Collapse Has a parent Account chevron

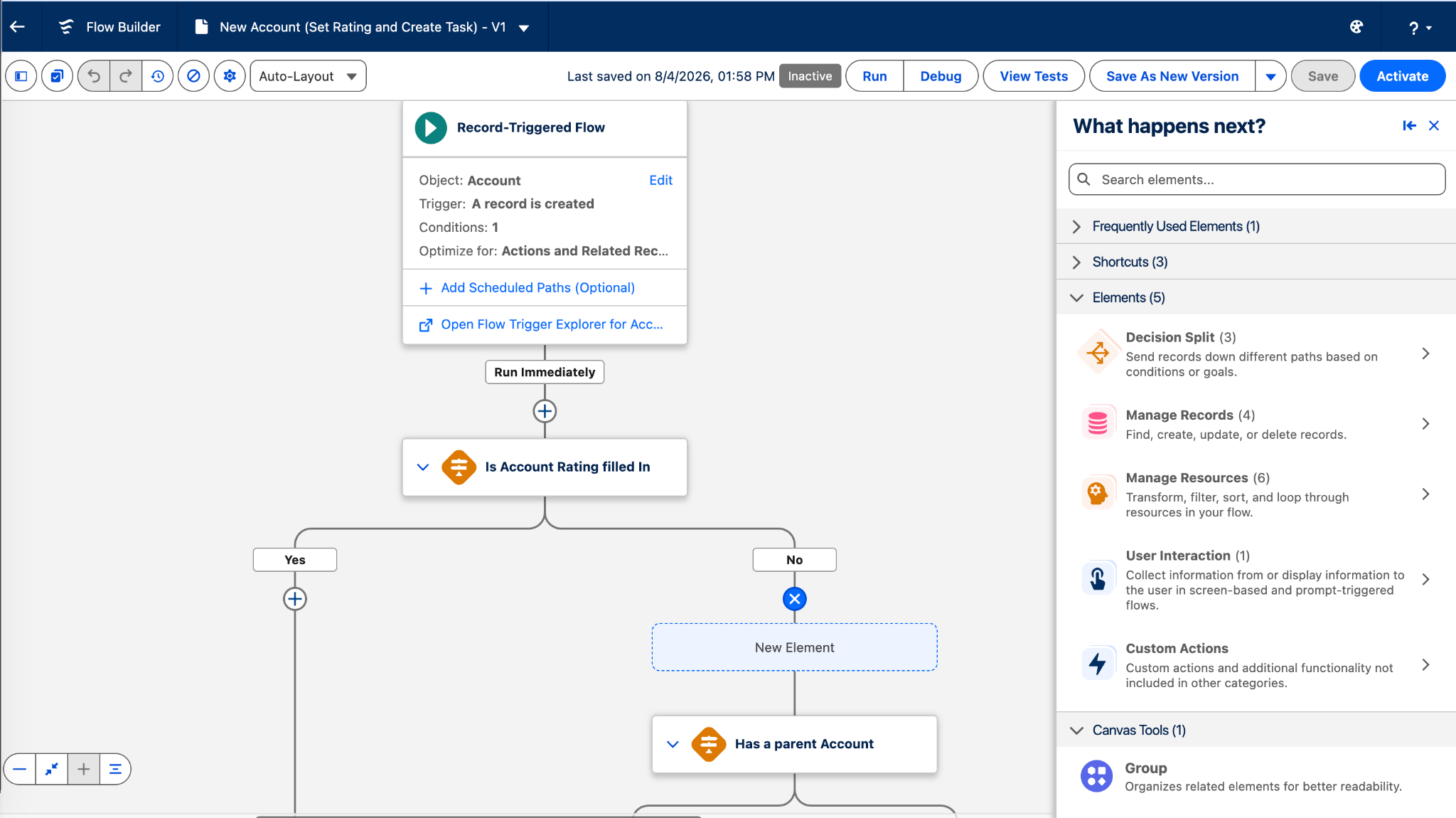pos(673,744)
